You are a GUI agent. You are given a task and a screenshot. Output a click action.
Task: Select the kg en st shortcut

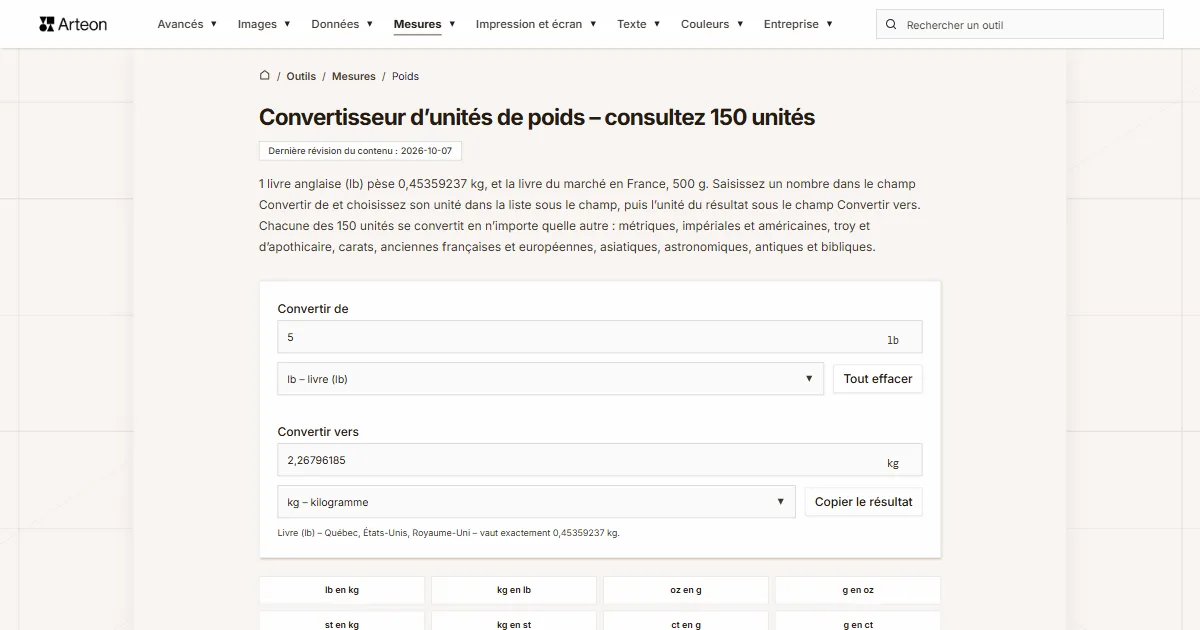pos(514,621)
